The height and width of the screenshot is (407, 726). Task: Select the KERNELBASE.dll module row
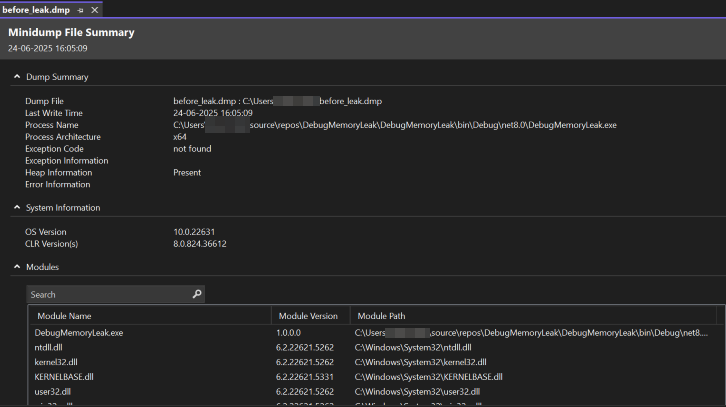point(64,377)
